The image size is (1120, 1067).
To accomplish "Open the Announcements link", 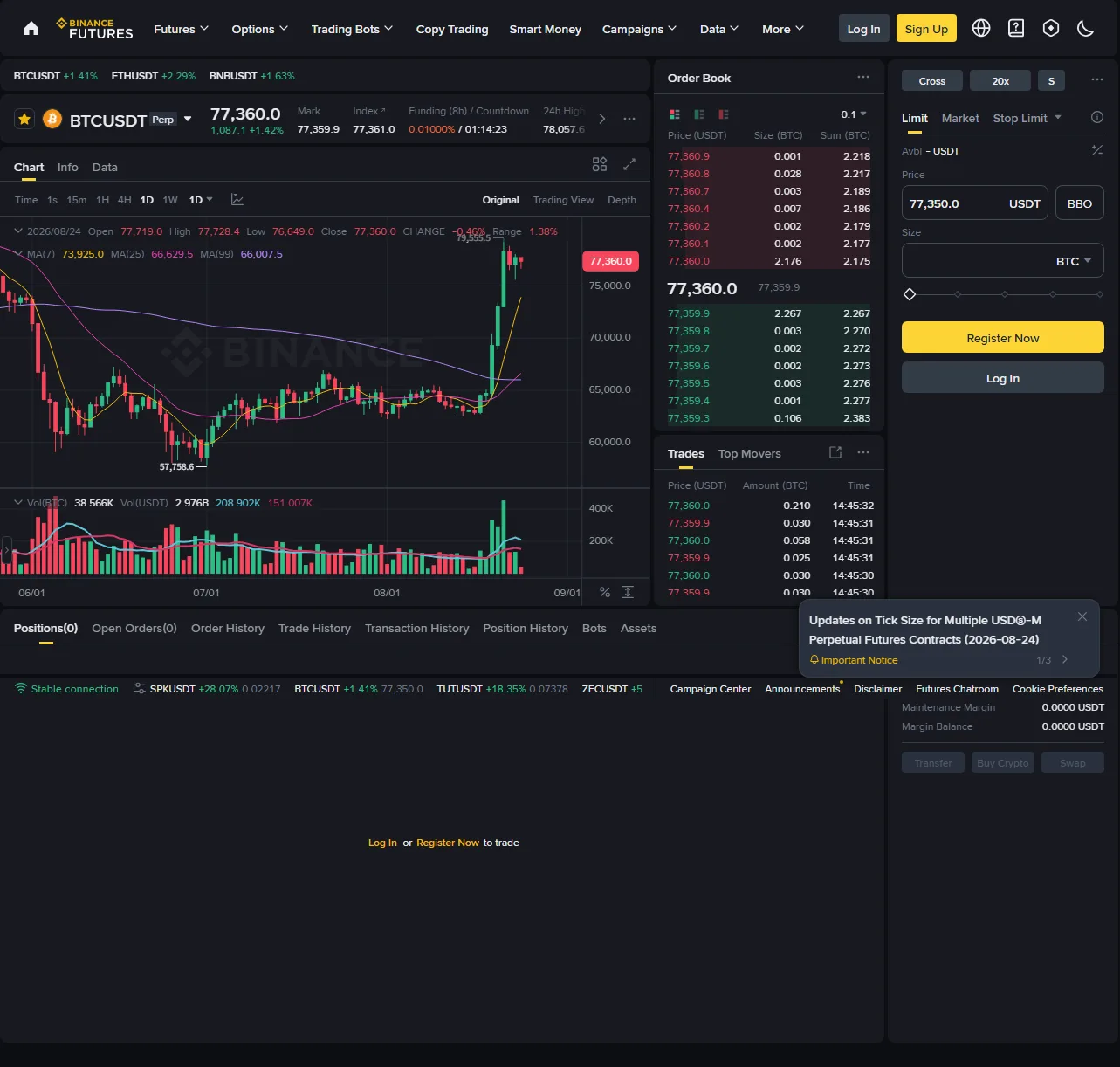I will click(802, 689).
